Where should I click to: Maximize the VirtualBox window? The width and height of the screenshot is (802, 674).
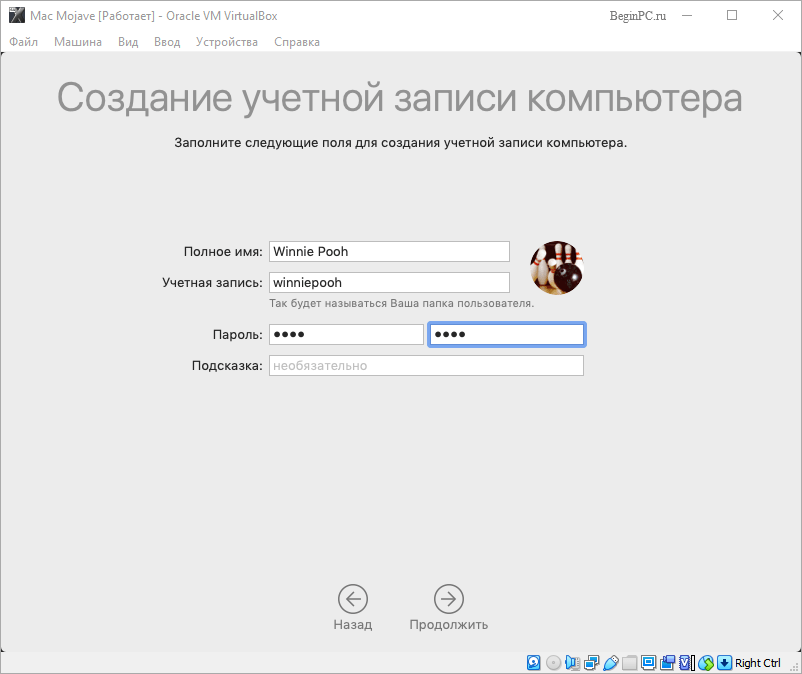click(x=732, y=15)
